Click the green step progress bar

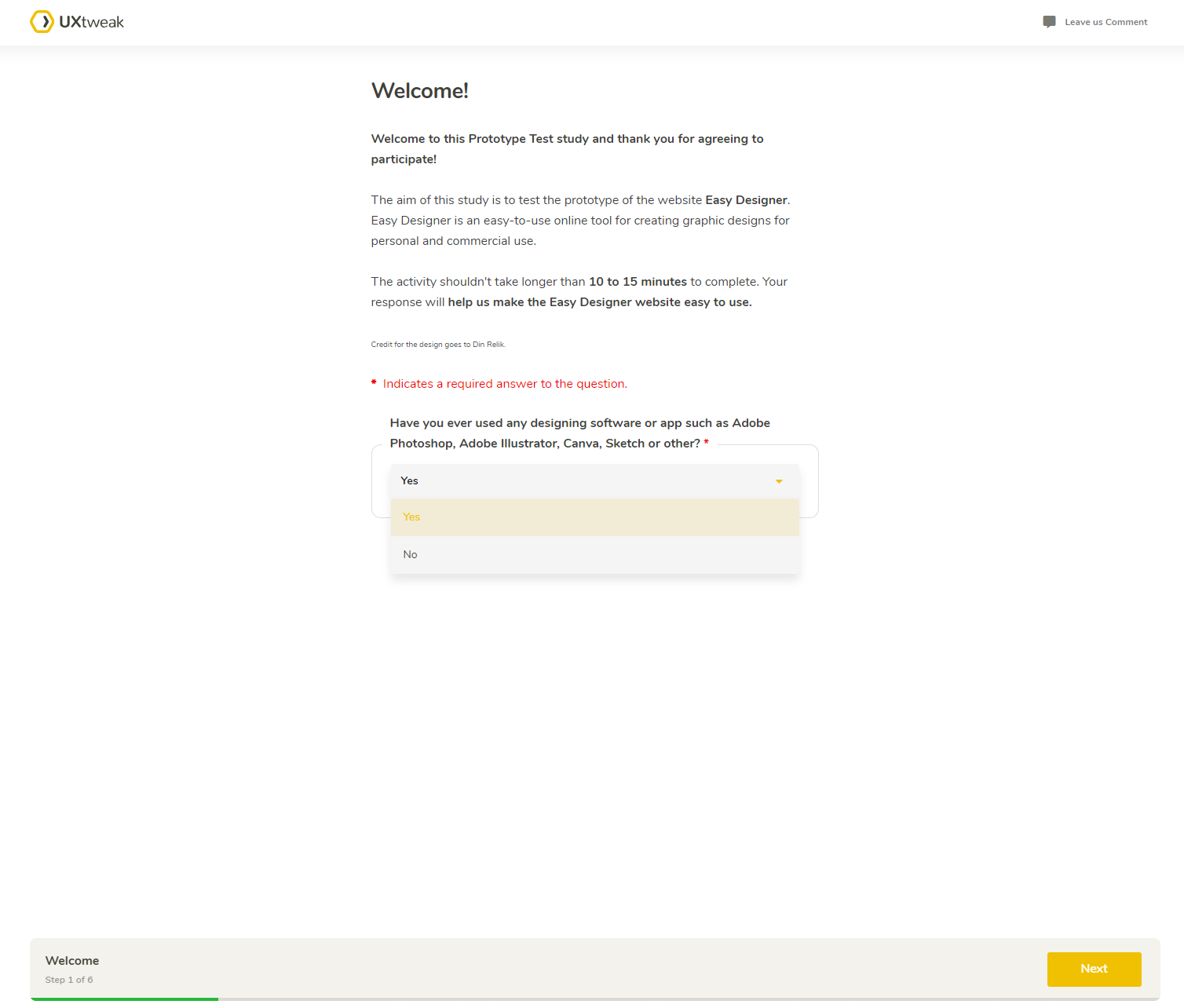pos(124,999)
